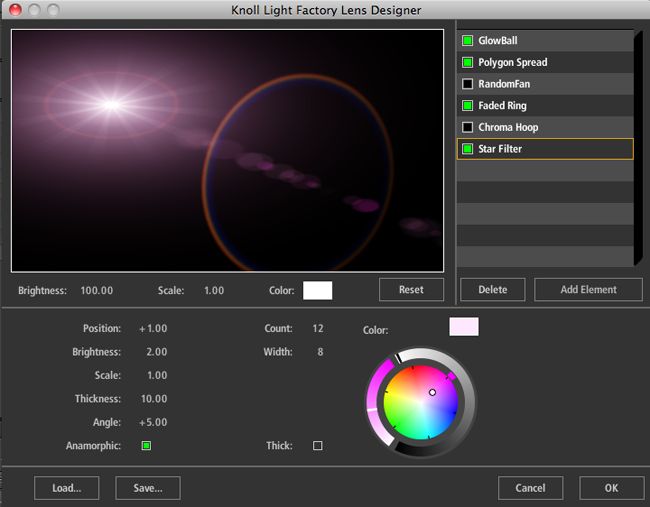Edit the global Scale value beside the preview
650x507 pixels.
point(214,290)
